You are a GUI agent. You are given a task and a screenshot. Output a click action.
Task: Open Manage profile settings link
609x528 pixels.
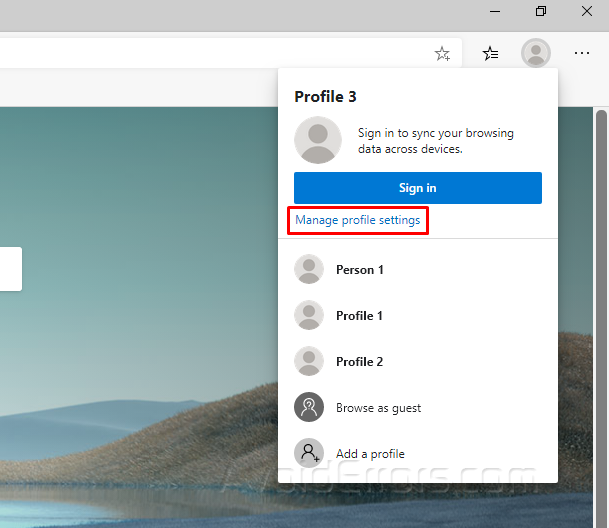point(358,220)
